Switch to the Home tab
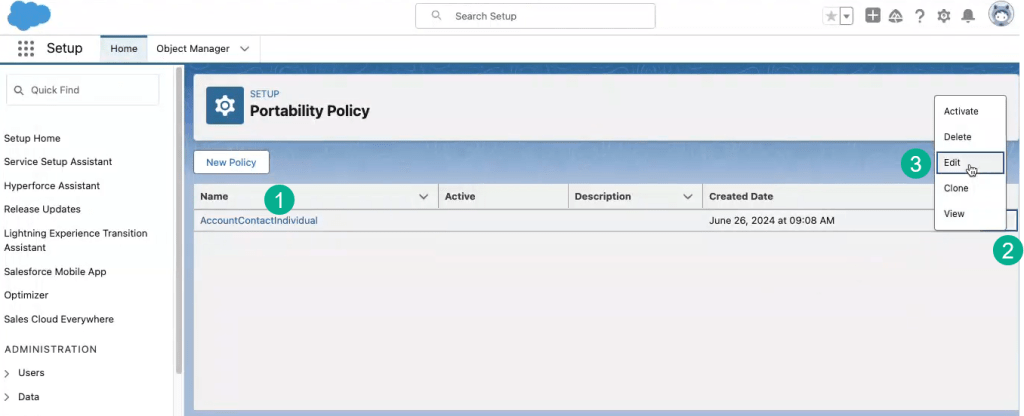This screenshot has width=1024, height=416. pos(124,48)
